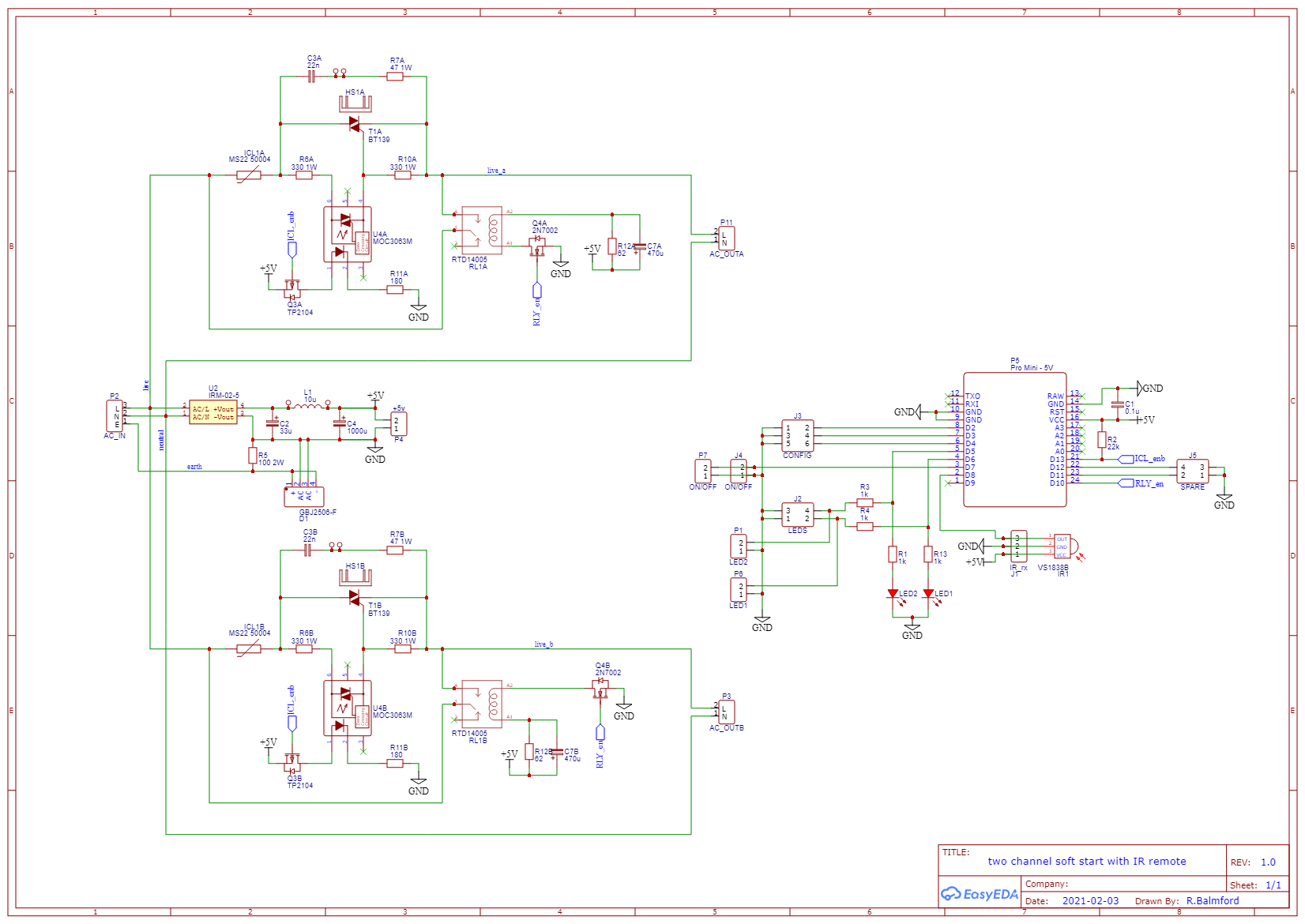
Task: Select resistor R6A 330 1W
Action: (x=304, y=175)
